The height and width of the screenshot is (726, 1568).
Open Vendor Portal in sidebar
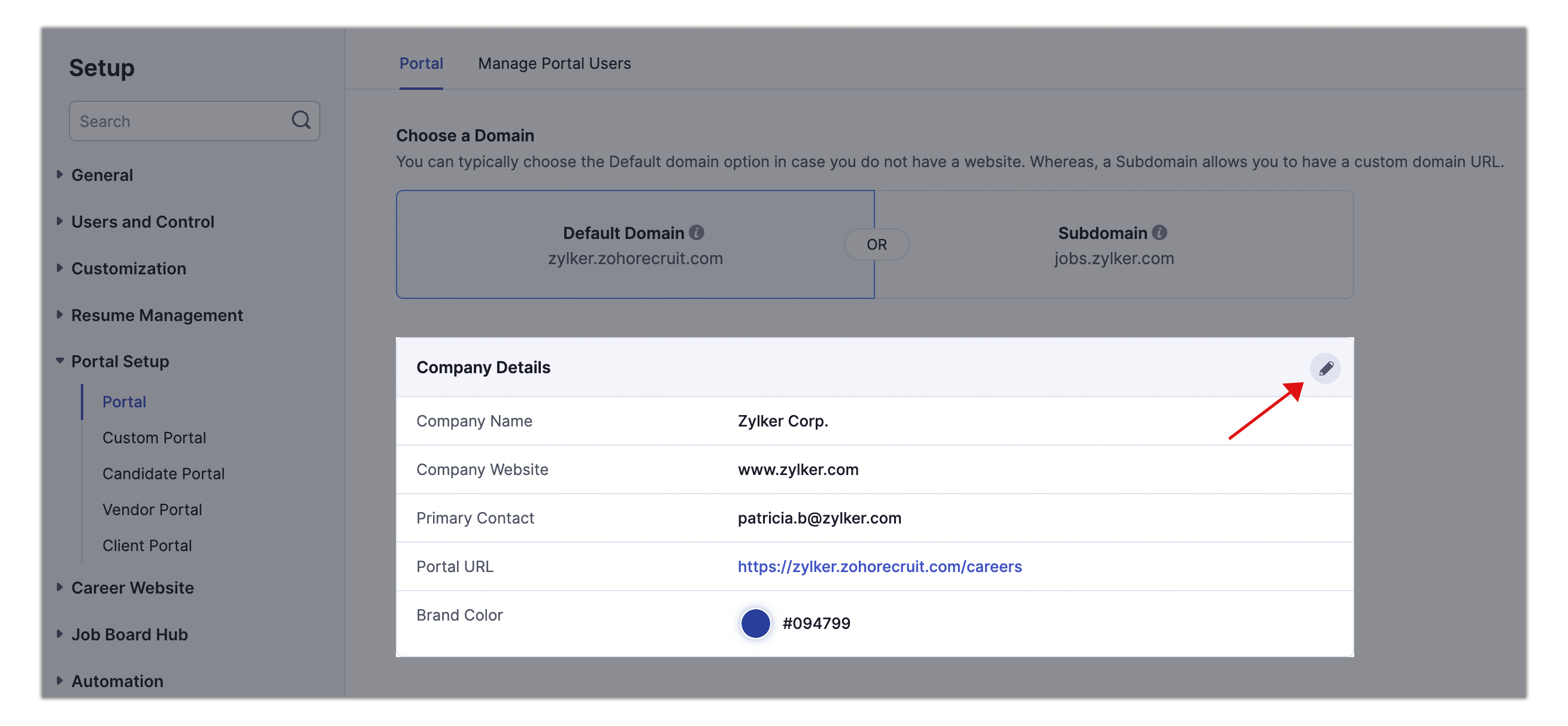pyautogui.click(x=152, y=509)
